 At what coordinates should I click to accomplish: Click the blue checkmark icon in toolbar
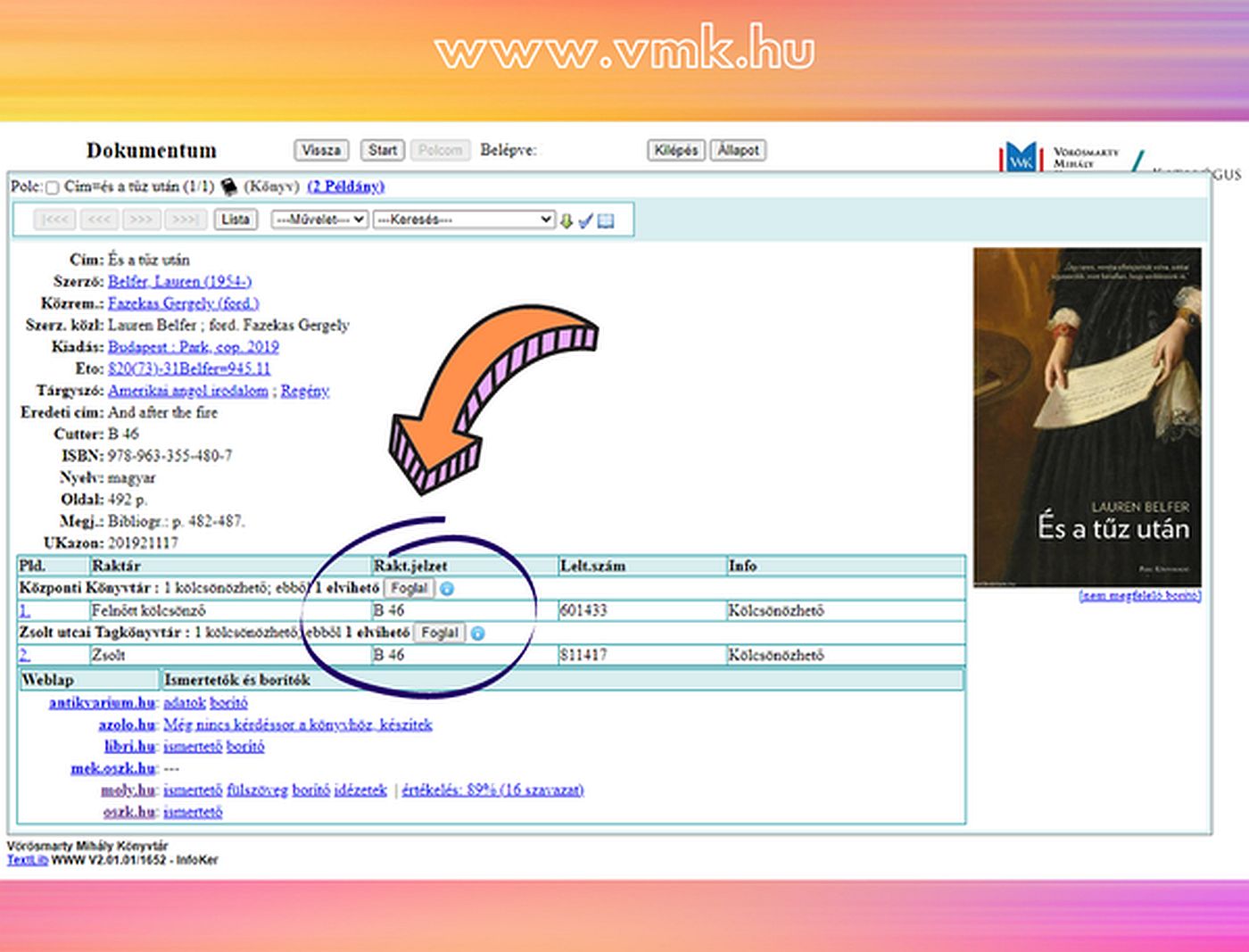(585, 220)
